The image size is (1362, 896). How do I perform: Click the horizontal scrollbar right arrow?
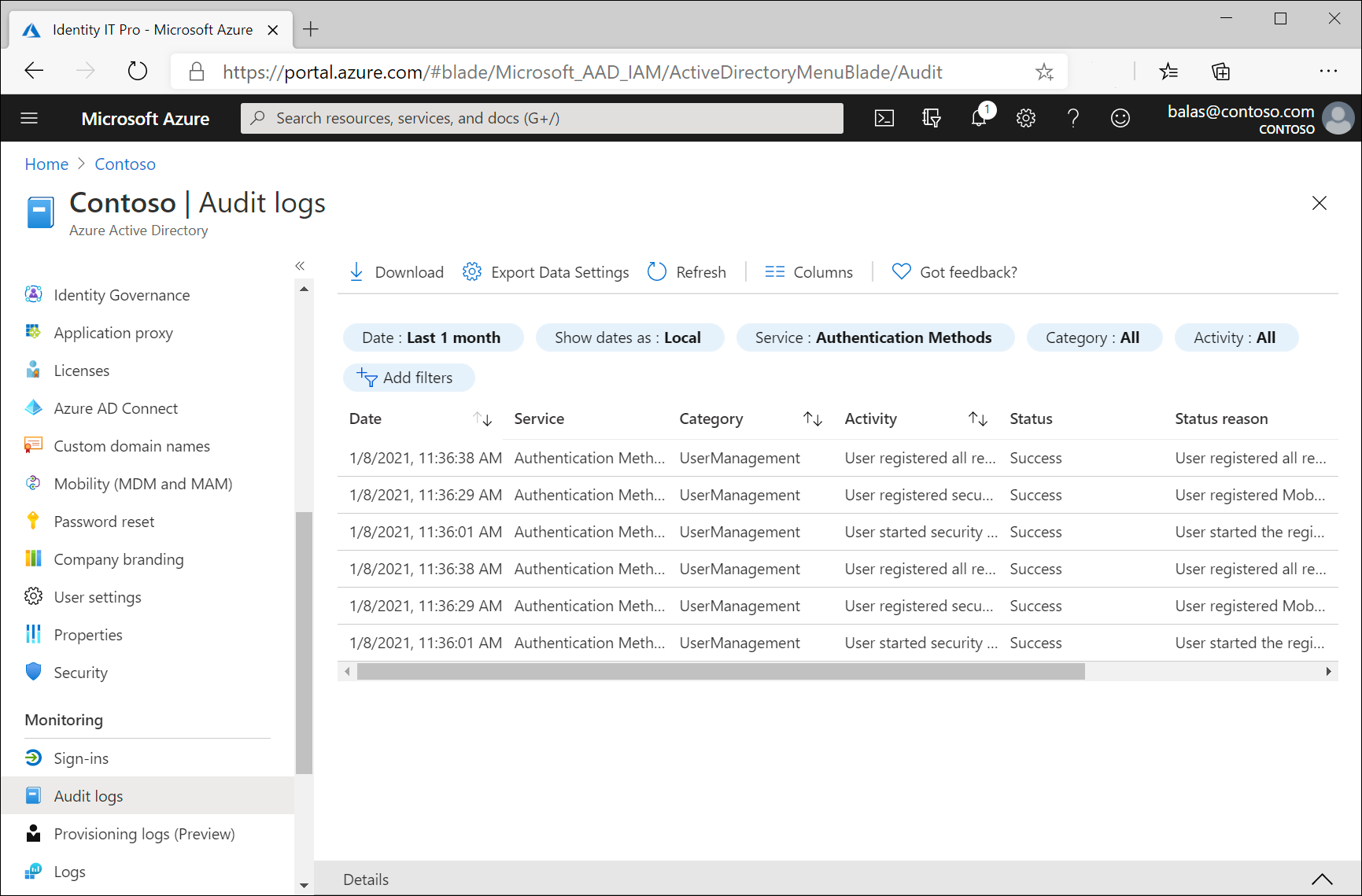click(1329, 671)
